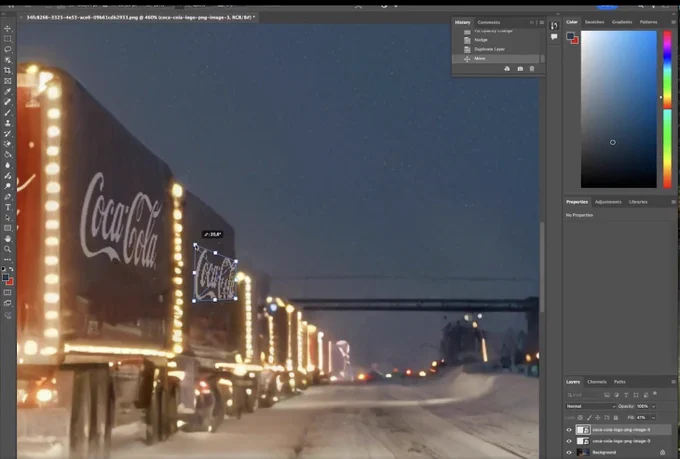680x459 pixels.
Task: Select the Horizontal Type tool
Action: coord(8,207)
